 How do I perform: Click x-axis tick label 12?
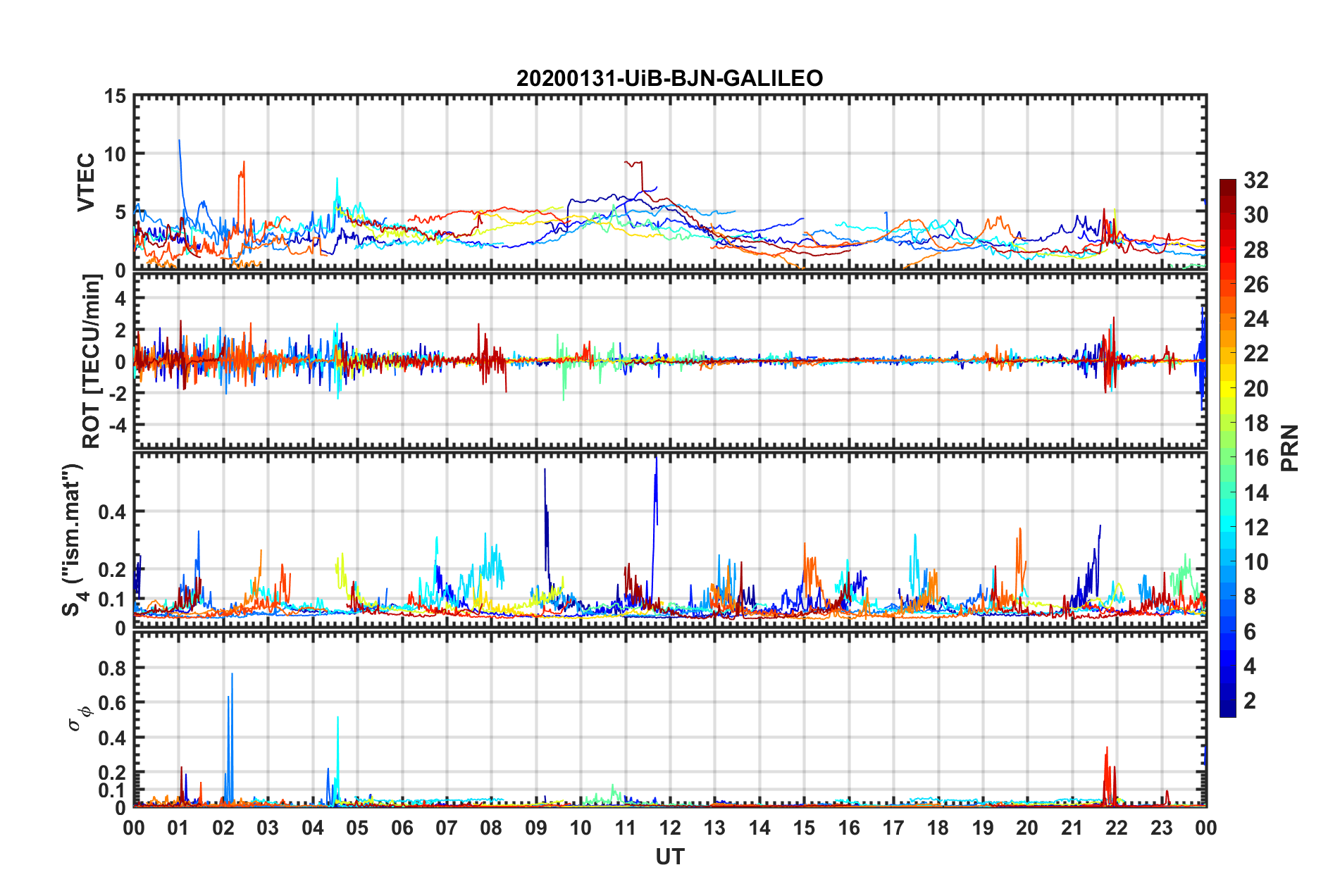tap(670, 828)
